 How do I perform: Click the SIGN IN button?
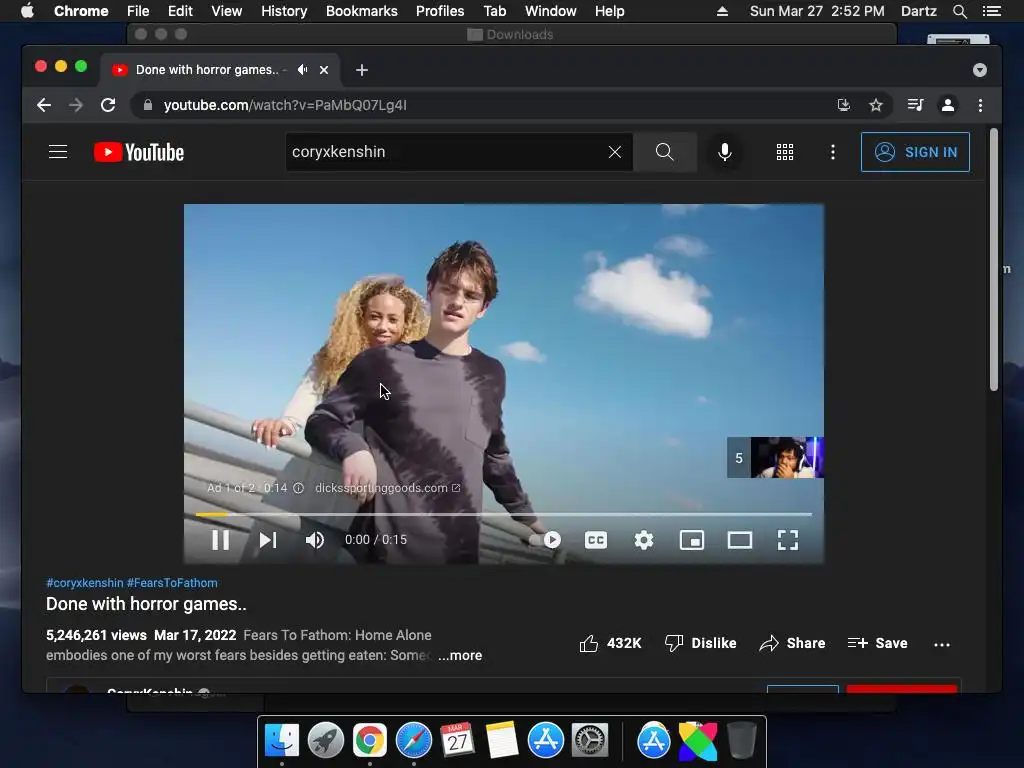[x=916, y=152]
